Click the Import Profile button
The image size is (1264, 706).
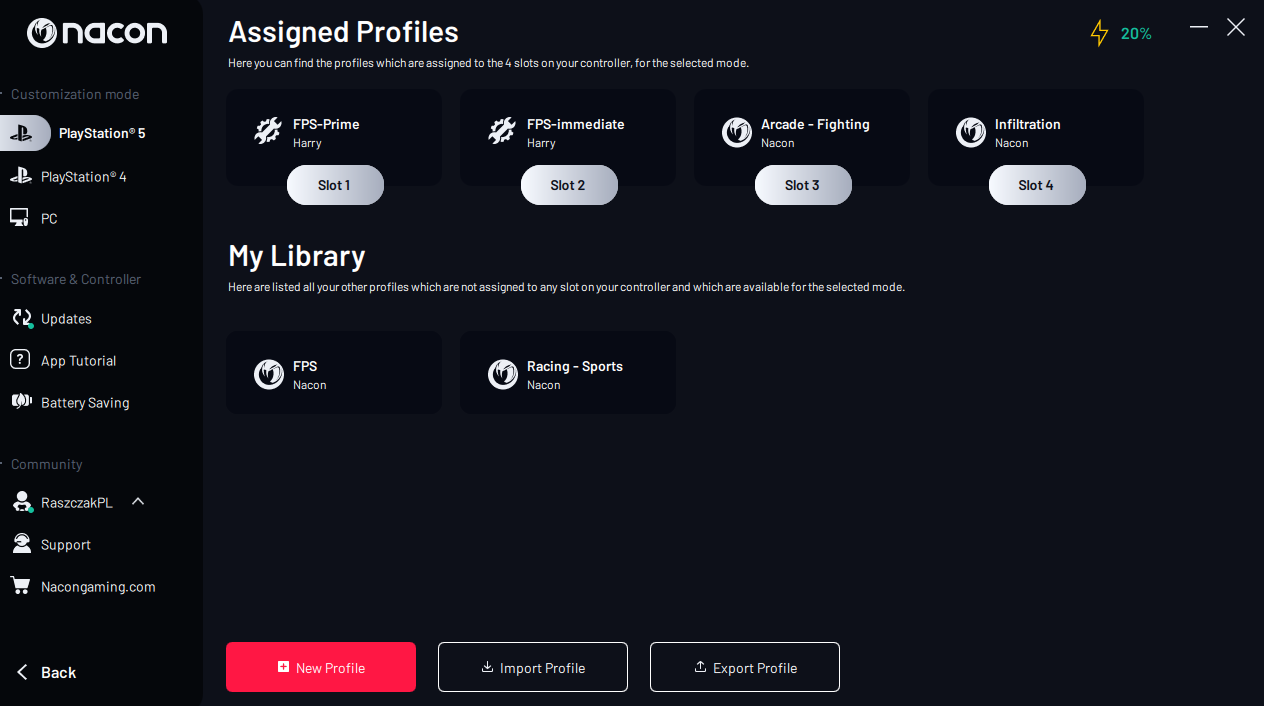533,667
